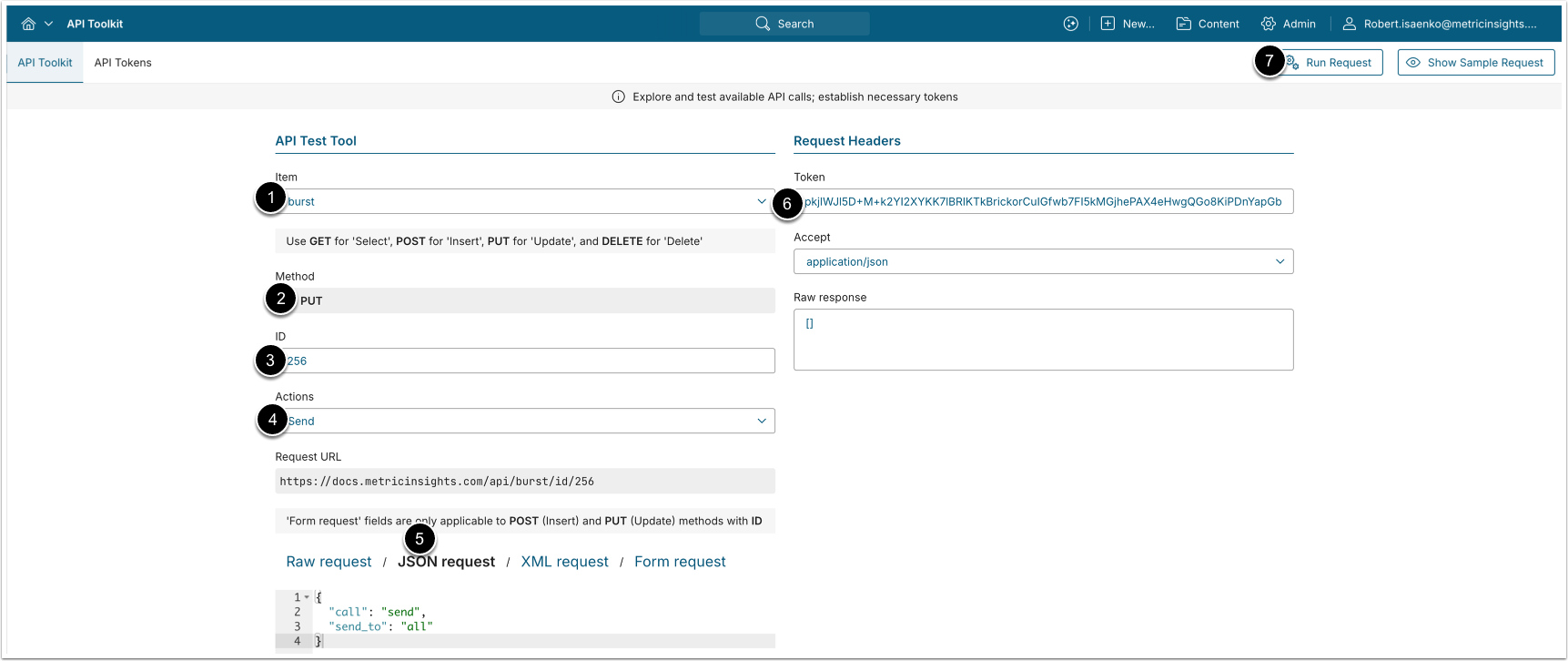Click the New plus icon
The image size is (1568, 661).
coord(1108,24)
